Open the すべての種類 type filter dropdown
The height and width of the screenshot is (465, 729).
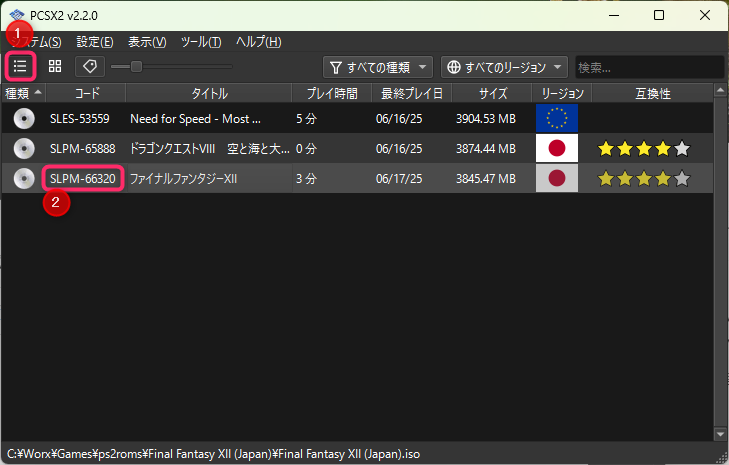378,67
